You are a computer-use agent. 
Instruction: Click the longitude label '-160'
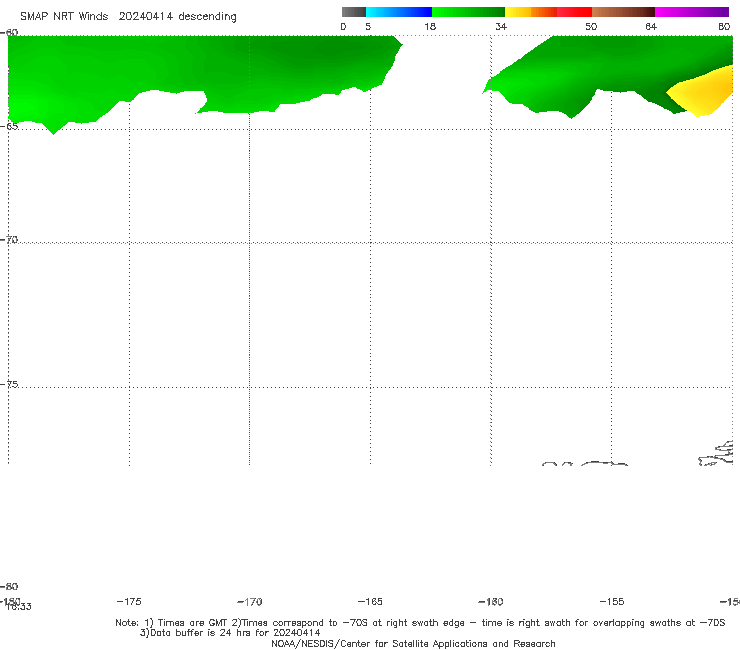coord(491,602)
